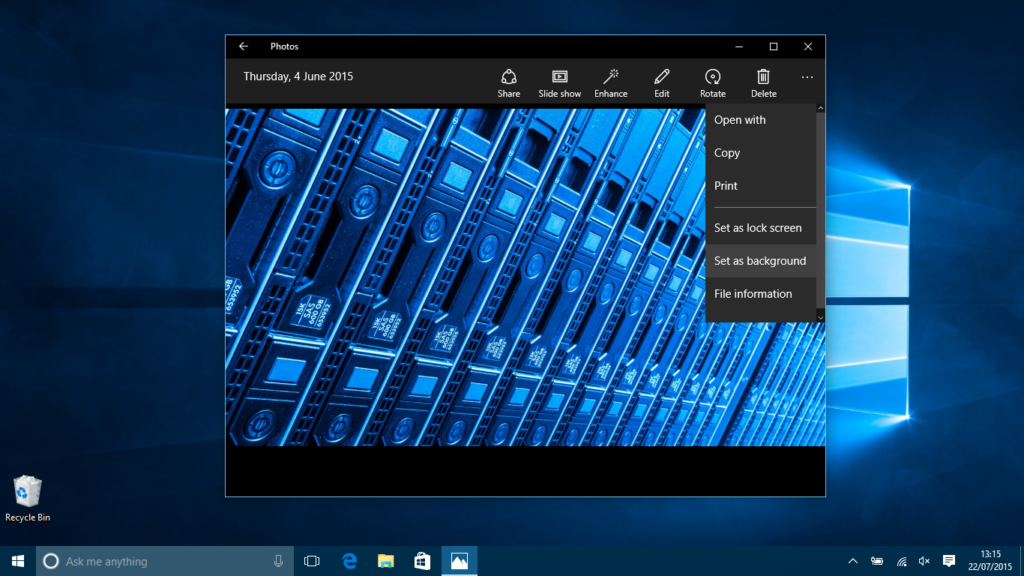This screenshot has height=576, width=1024.
Task: Open the Windows Store app
Action: (421, 561)
